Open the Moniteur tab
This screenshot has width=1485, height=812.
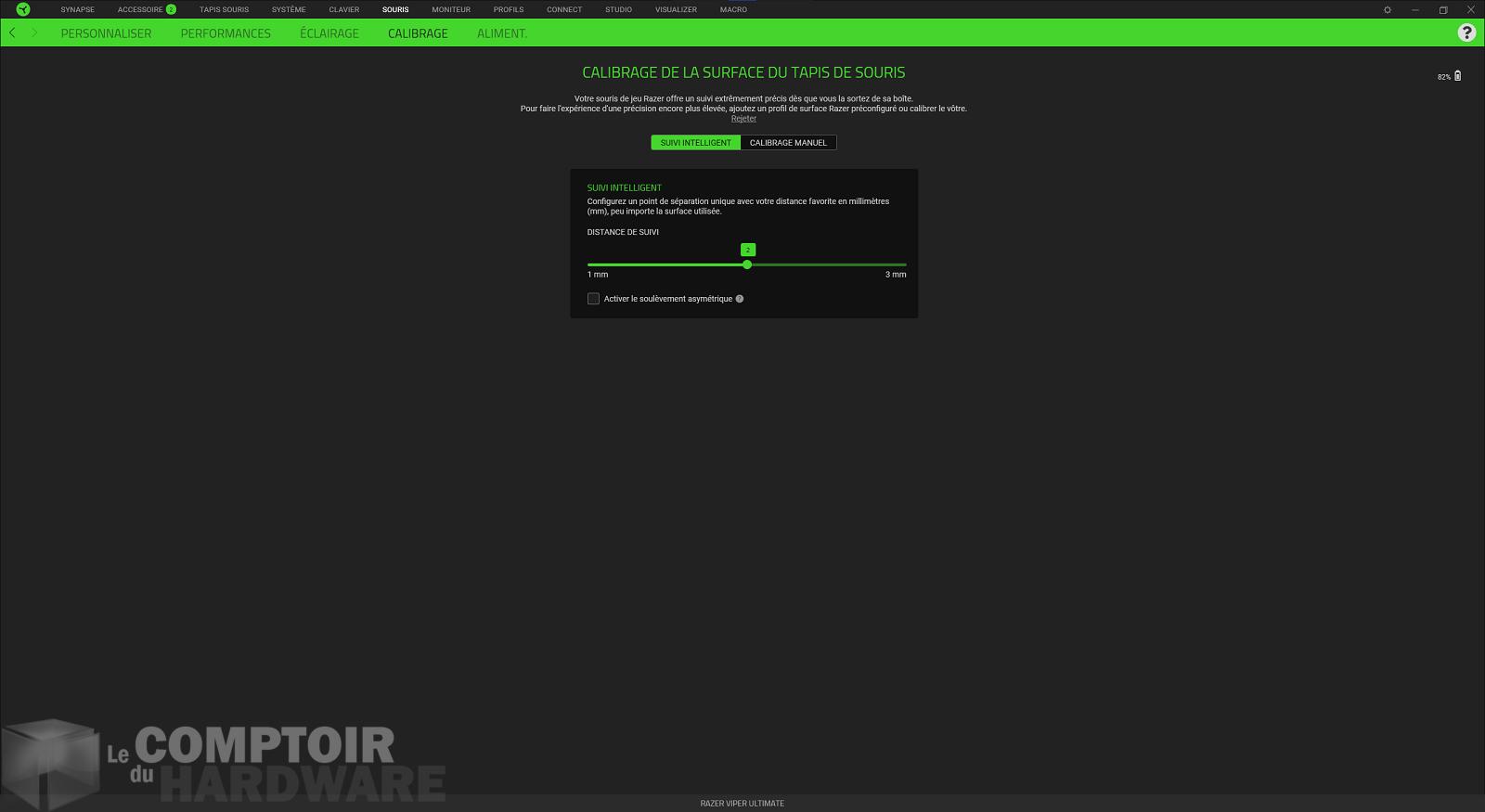pos(451,9)
